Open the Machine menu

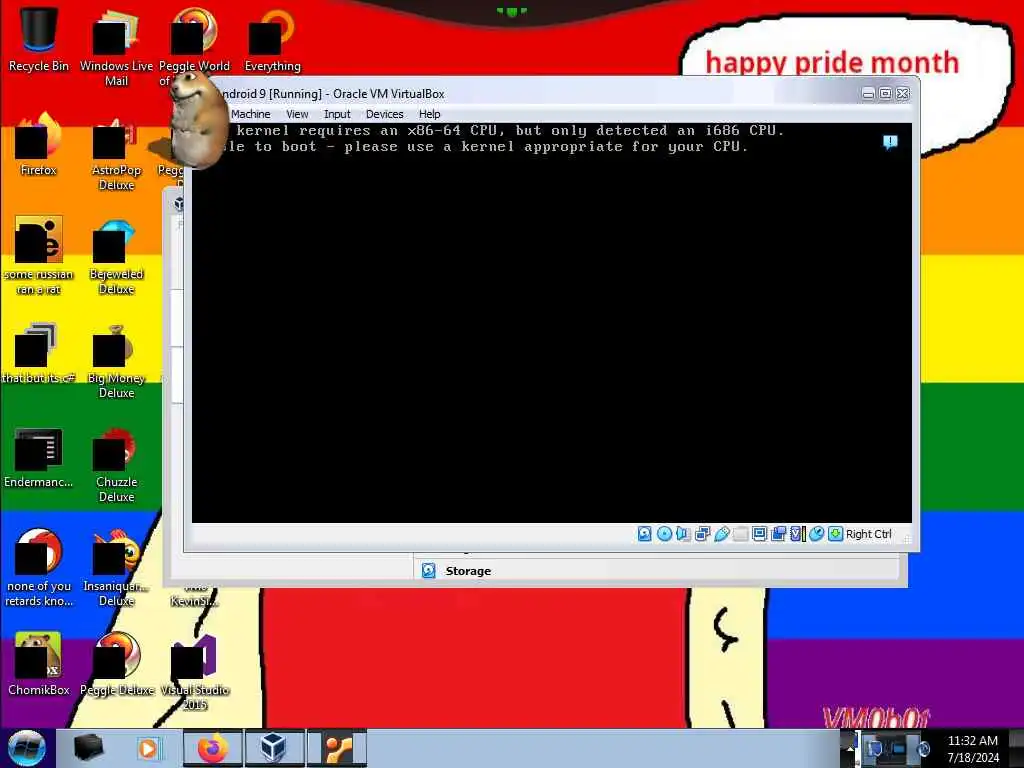[250, 114]
